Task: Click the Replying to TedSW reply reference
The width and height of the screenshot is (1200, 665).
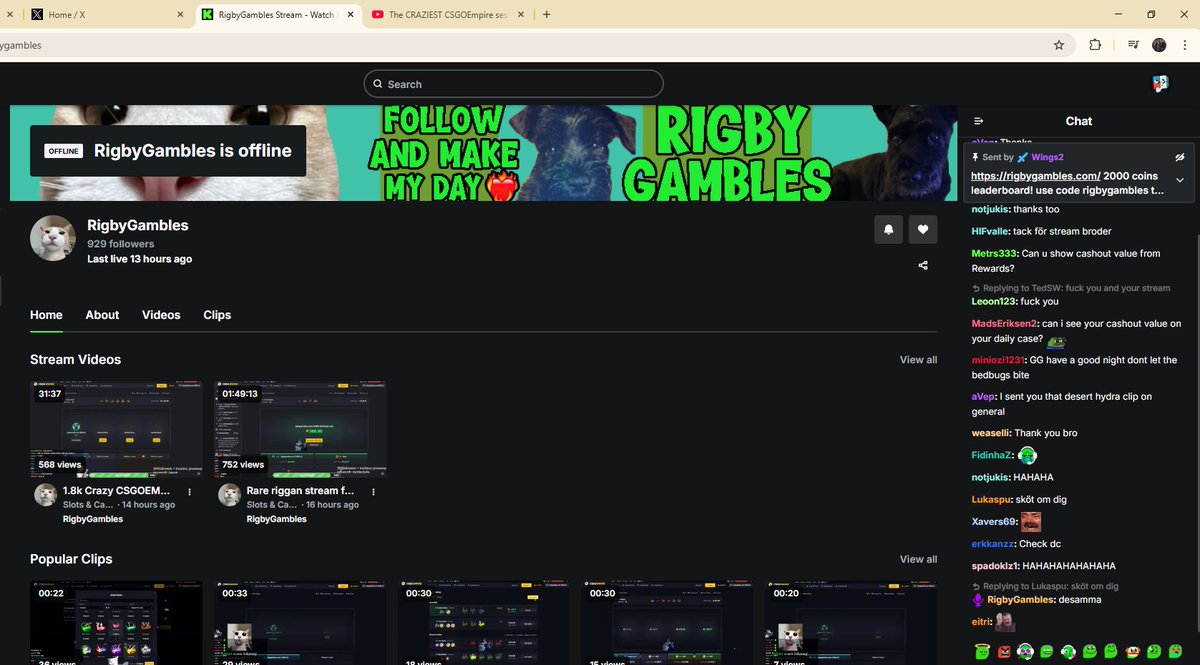Action: 1071,288
